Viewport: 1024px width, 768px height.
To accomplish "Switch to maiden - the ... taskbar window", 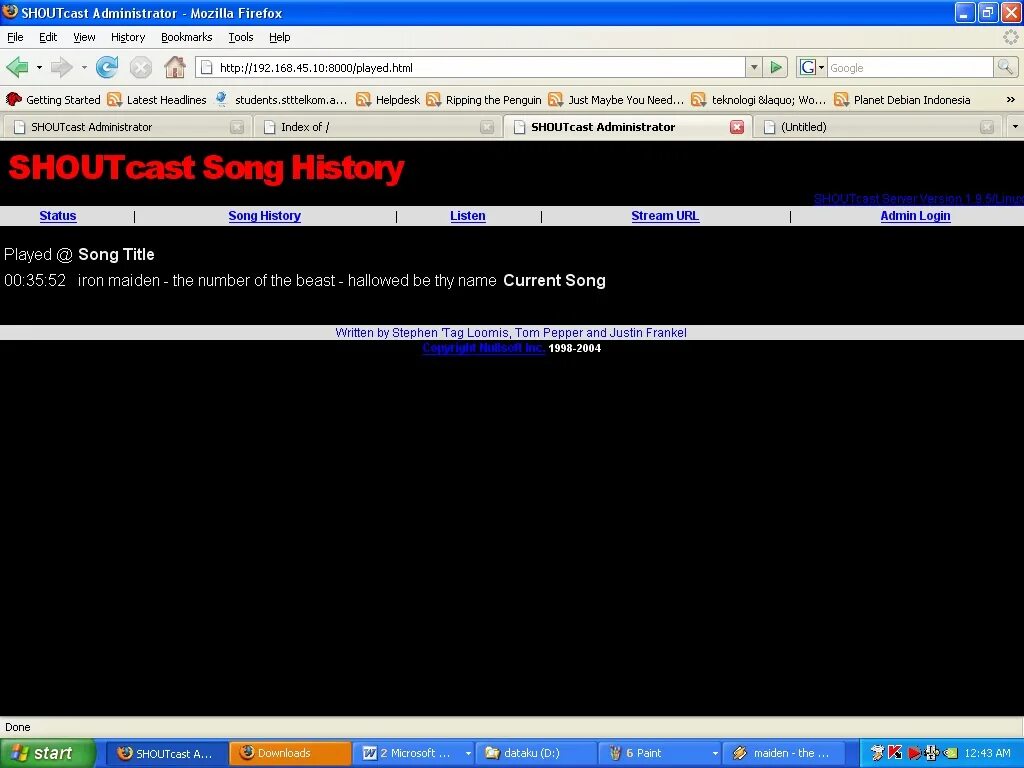I will 783,754.
